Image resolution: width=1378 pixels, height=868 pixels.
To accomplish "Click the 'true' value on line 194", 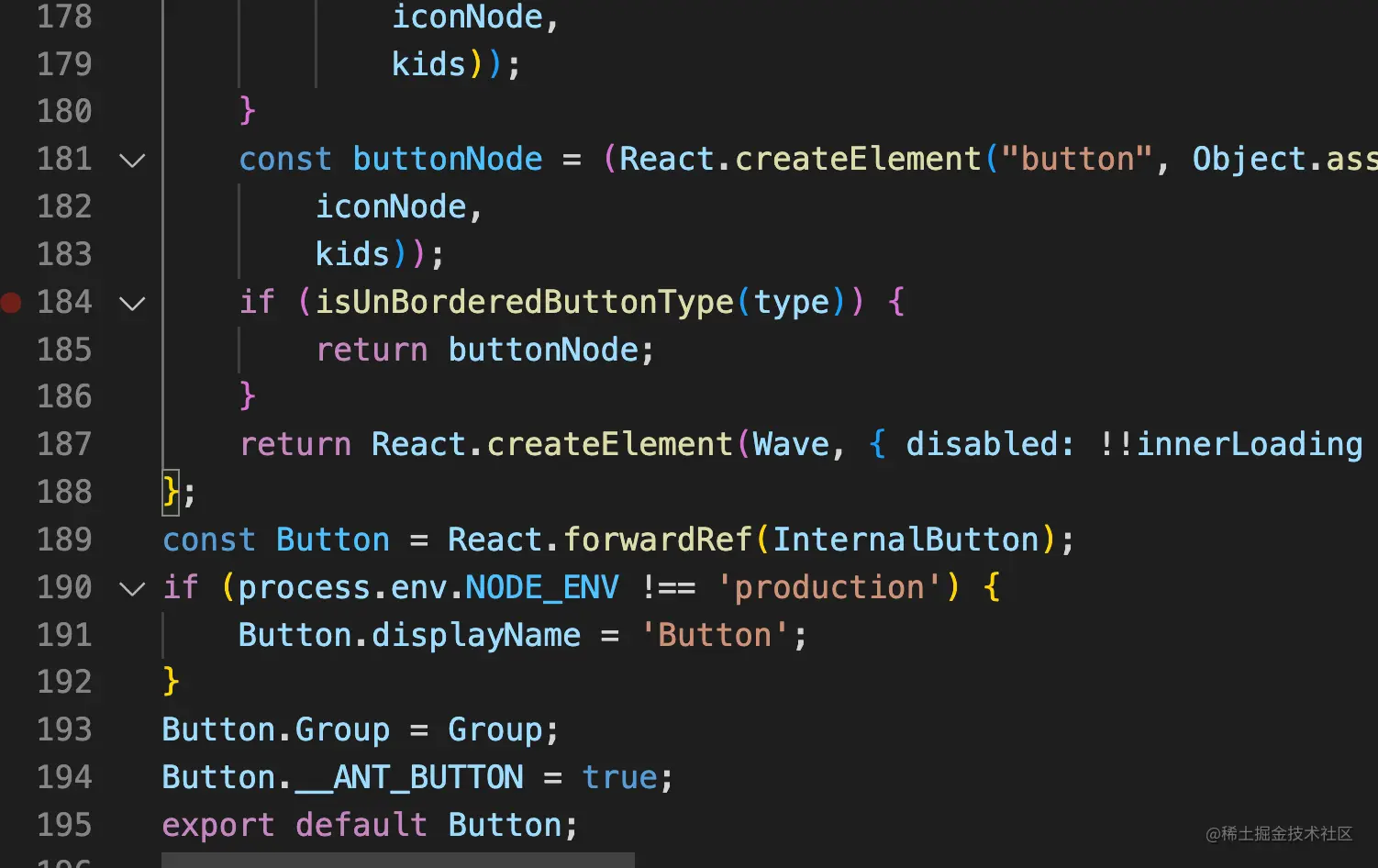I will (x=620, y=776).
